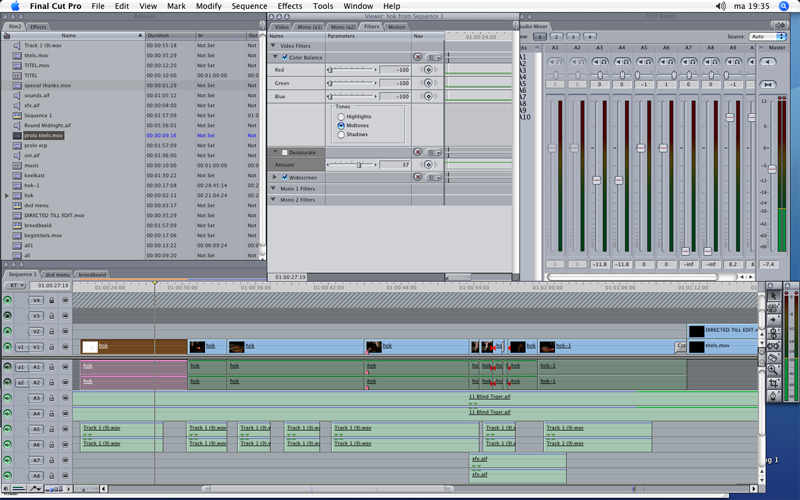Image resolution: width=800 pixels, height=500 pixels.
Task: Select the Track Select arrow tool
Action: click(773, 320)
